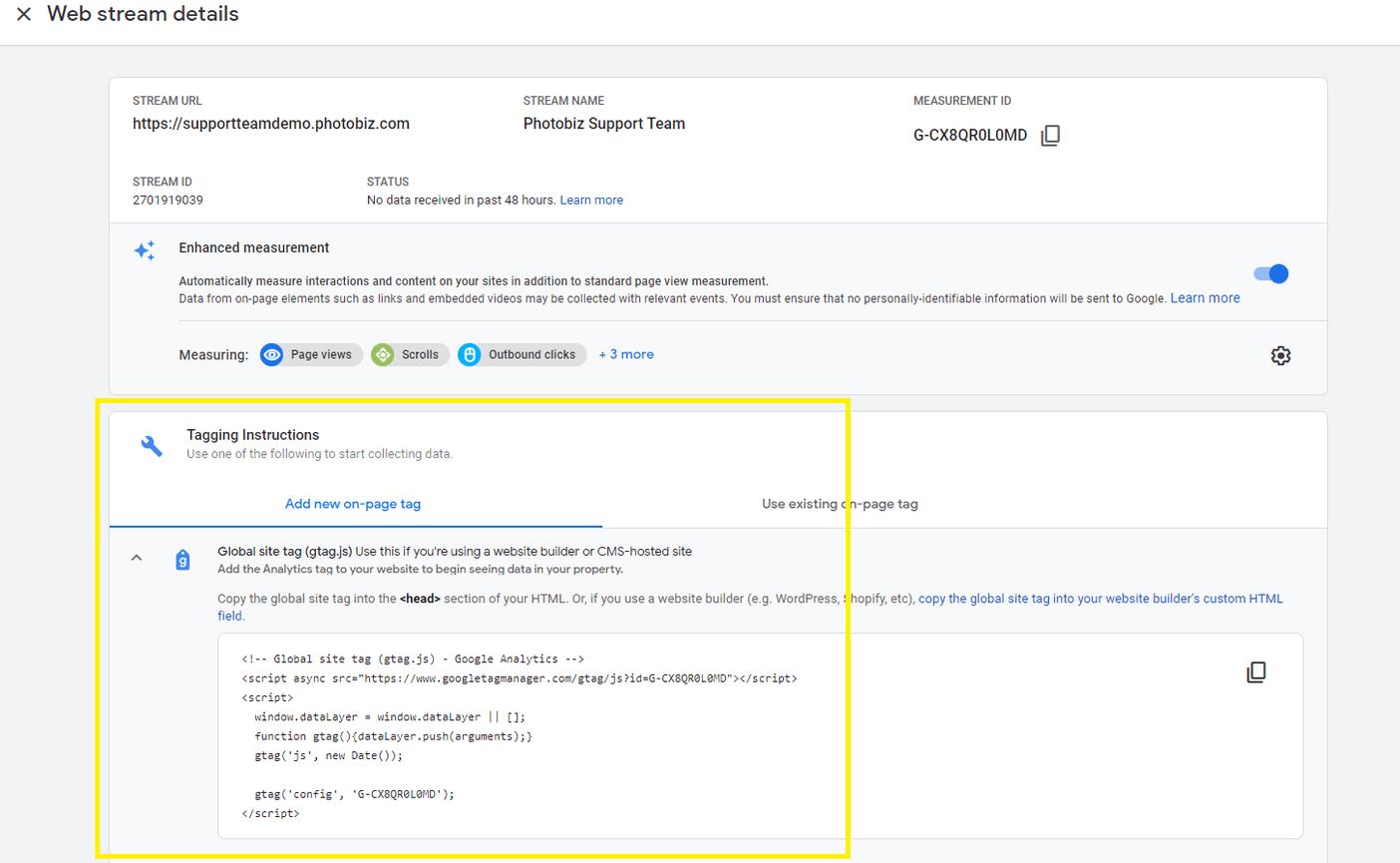Open the Add new on-page tag tab
The width and height of the screenshot is (1400, 863).
click(352, 504)
